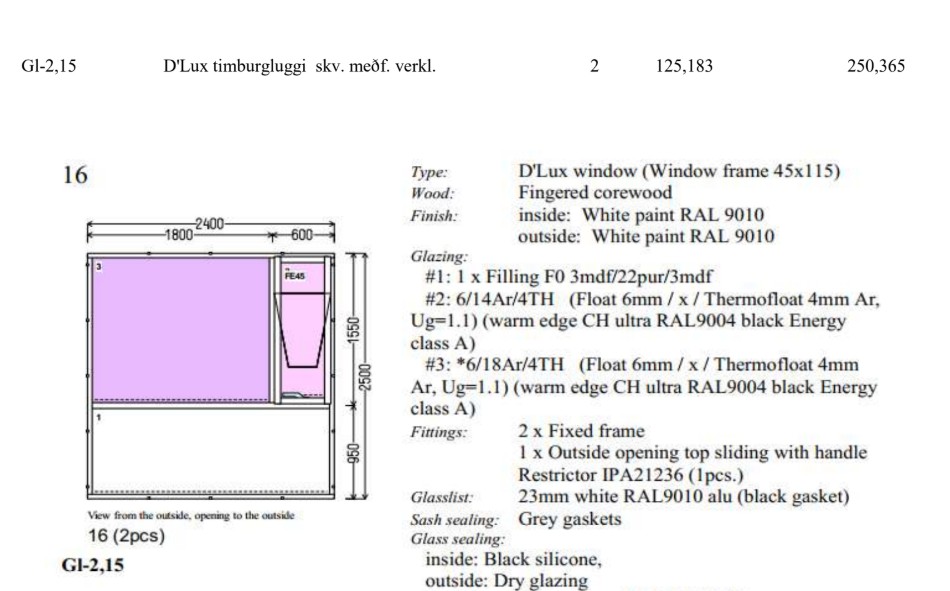Click the 'Type:' field label
950x591 pixels.
[x=429, y=172]
